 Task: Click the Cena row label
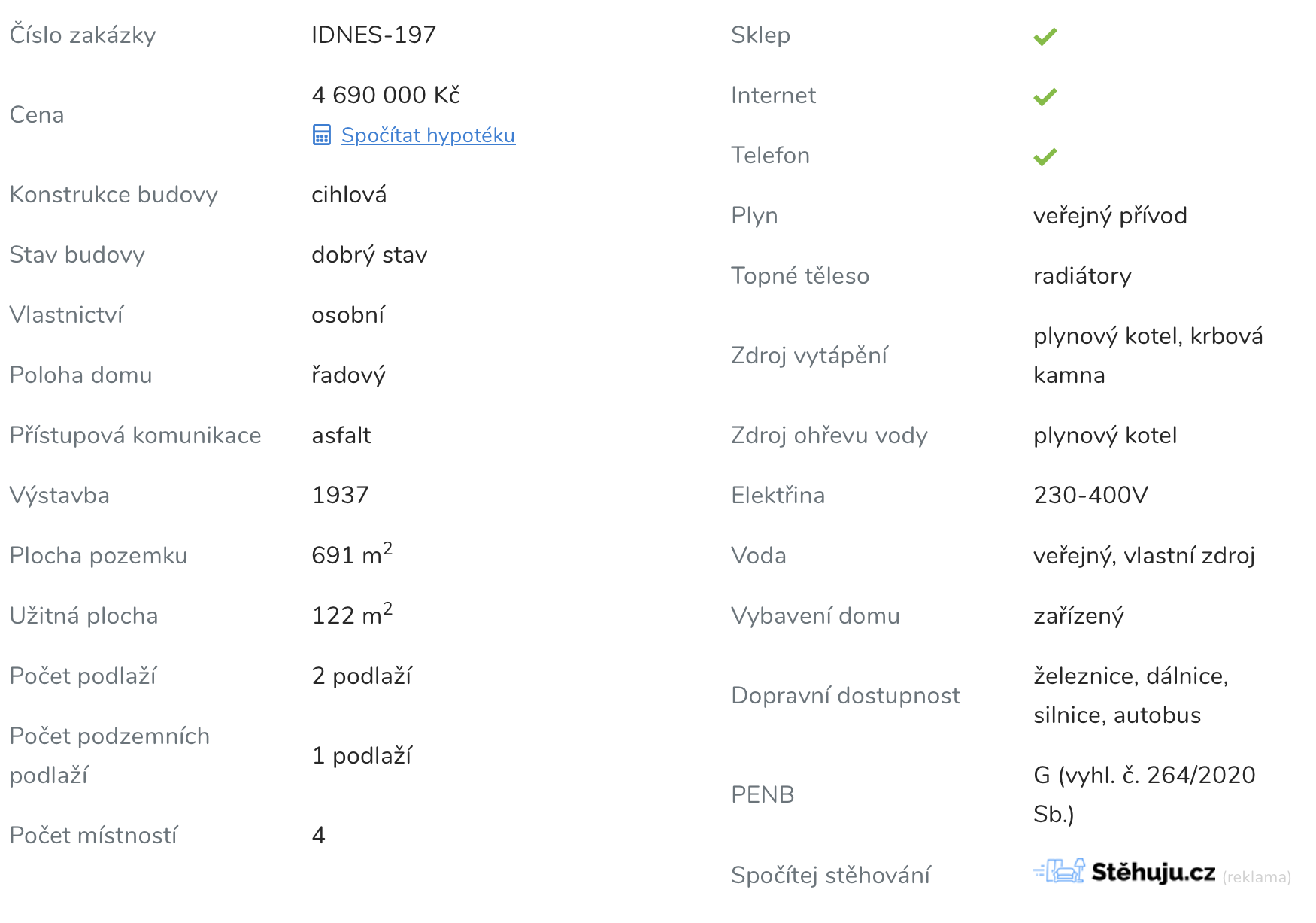pyautogui.click(x=37, y=115)
